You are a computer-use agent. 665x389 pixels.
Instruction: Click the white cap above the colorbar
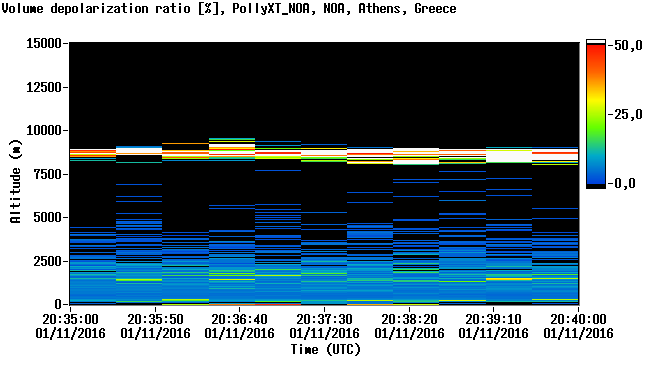[596, 42]
